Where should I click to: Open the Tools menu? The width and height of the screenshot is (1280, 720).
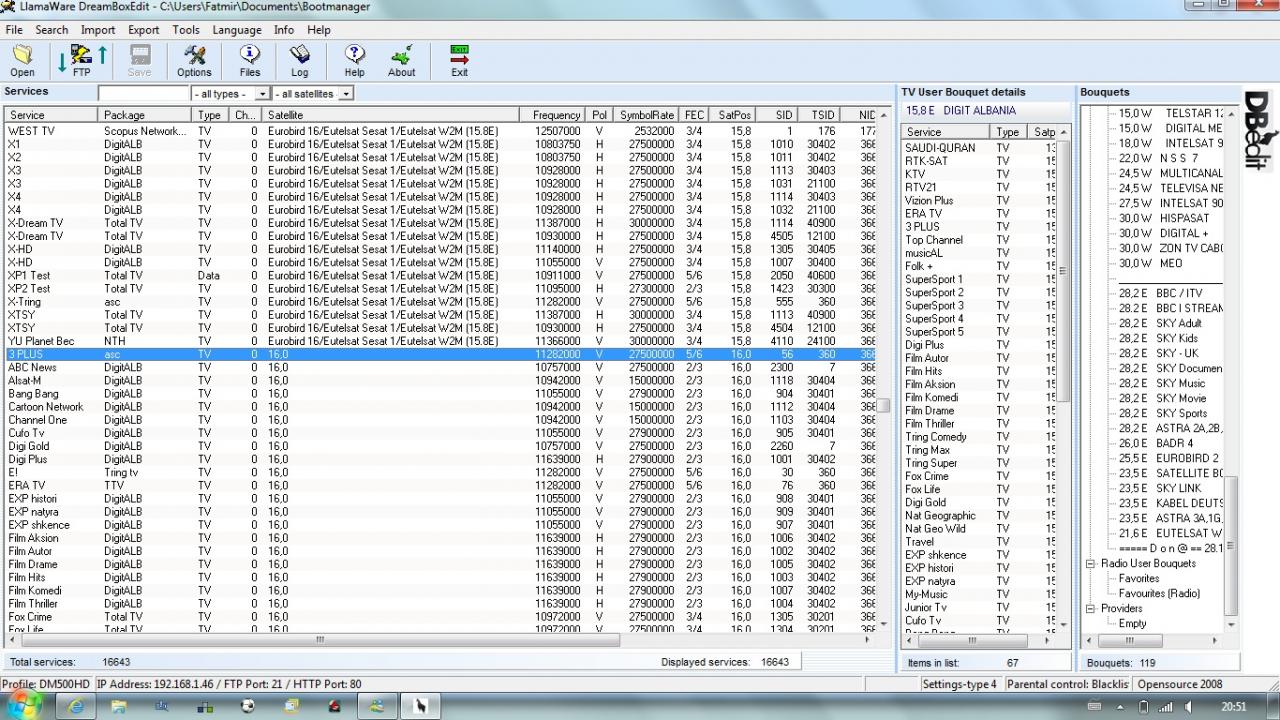click(x=186, y=30)
